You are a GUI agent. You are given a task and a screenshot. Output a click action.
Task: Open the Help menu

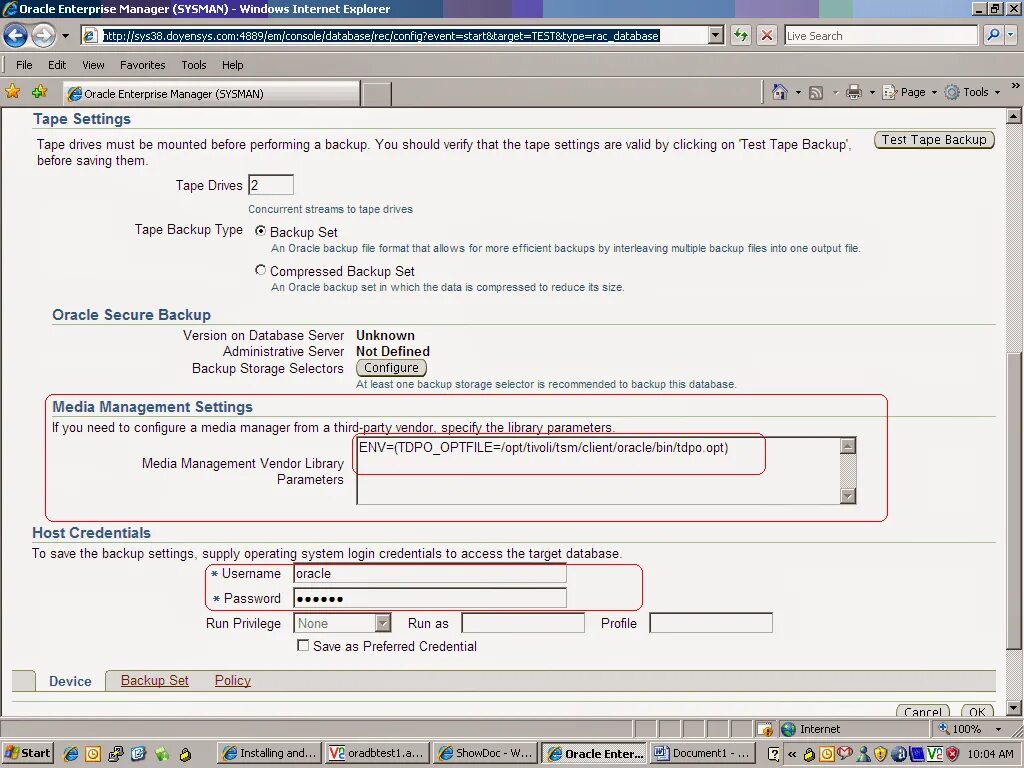tap(232, 65)
